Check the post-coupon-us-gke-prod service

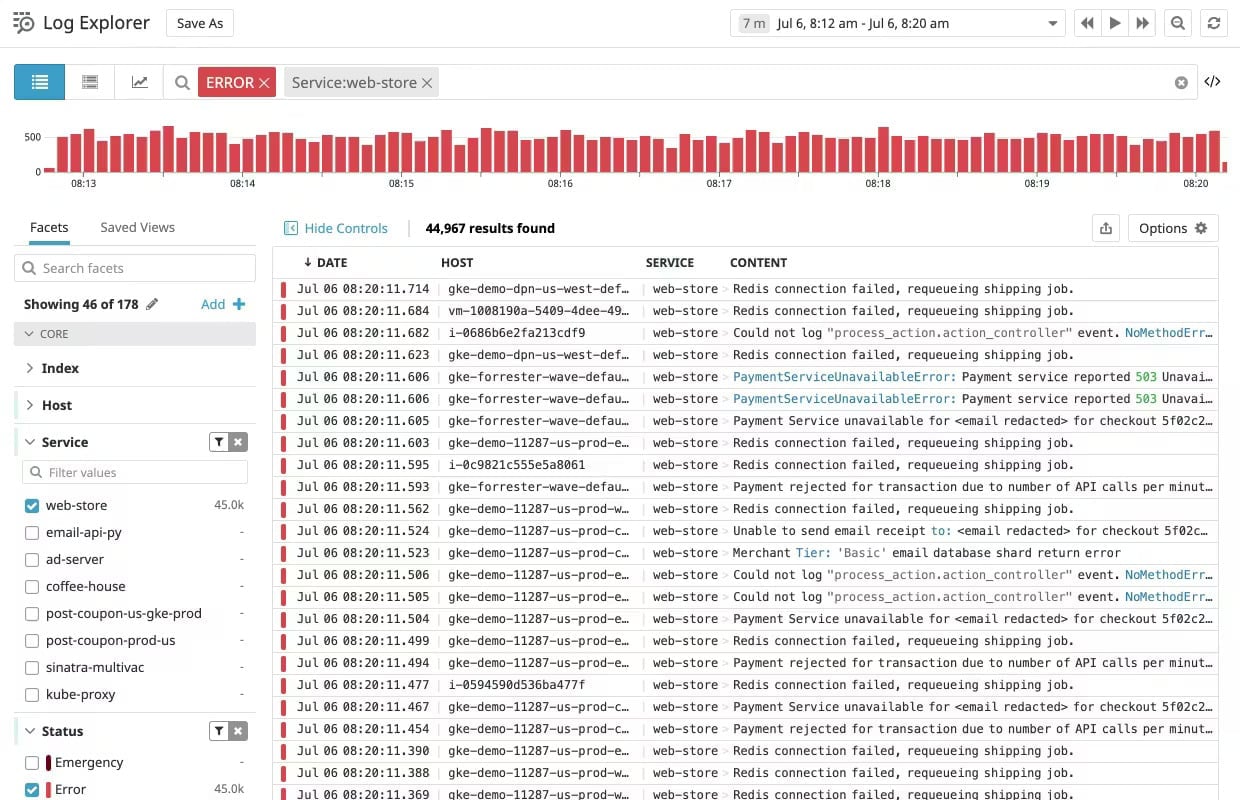click(32, 614)
